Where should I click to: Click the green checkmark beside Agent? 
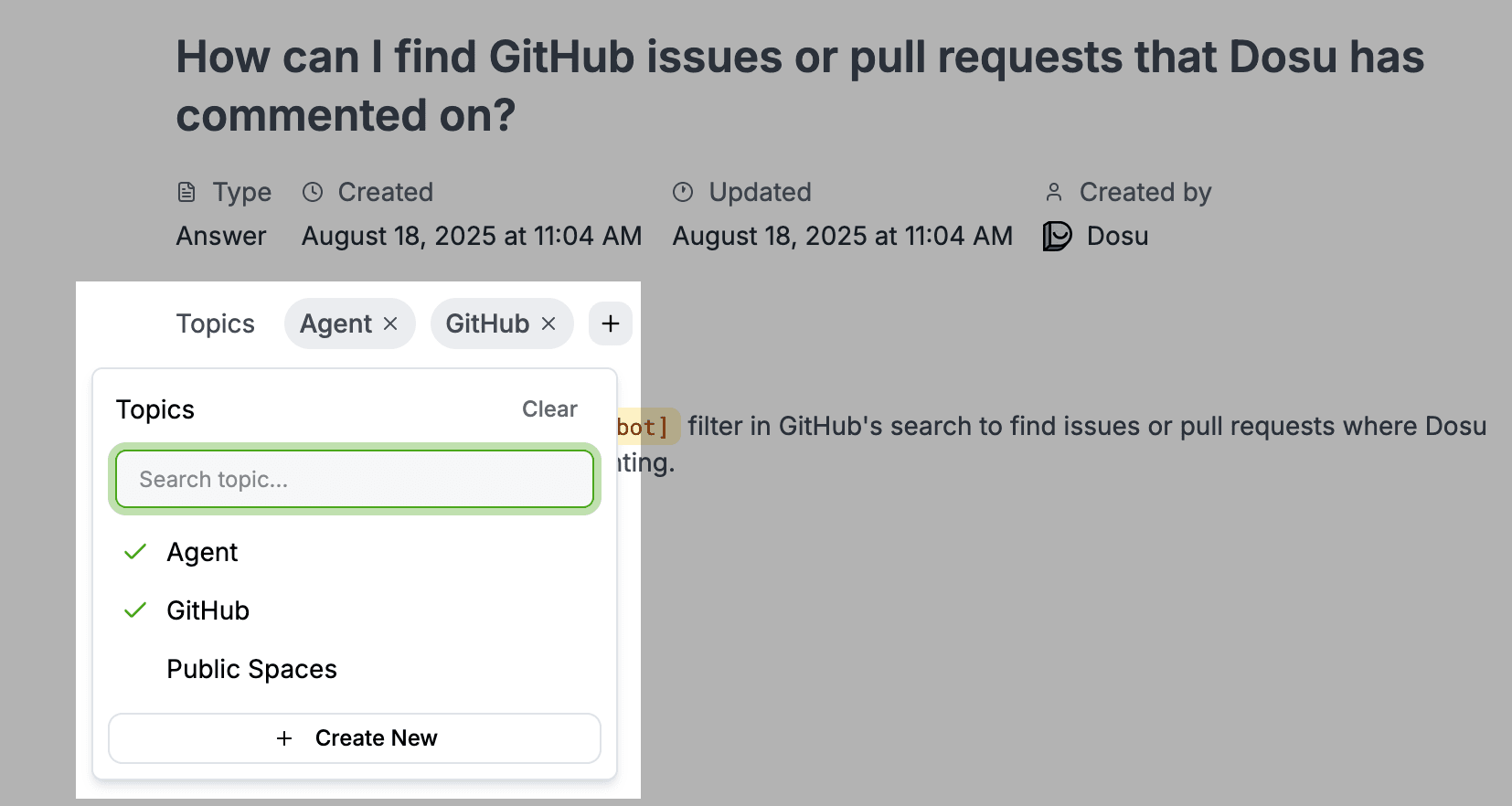click(x=134, y=552)
